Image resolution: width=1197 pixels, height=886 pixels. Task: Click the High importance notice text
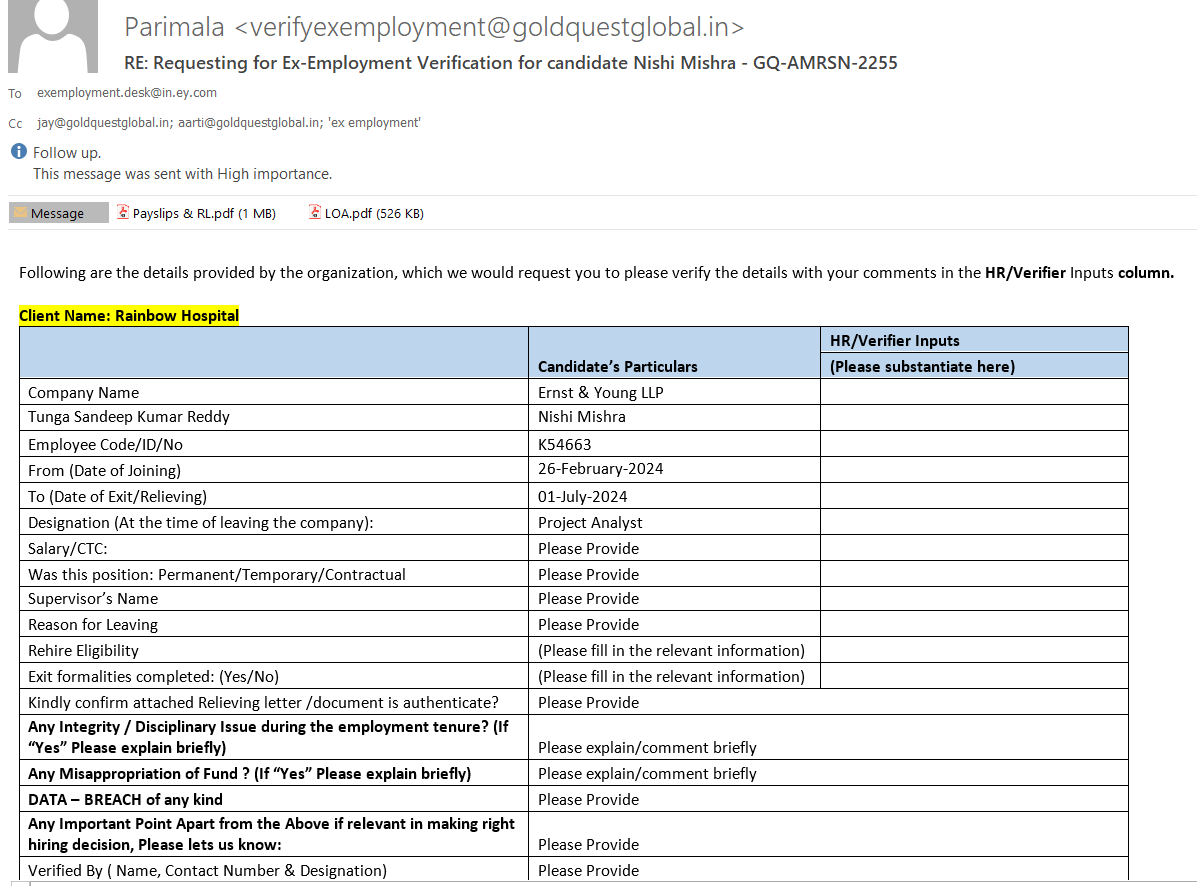[x=182, y=174]
